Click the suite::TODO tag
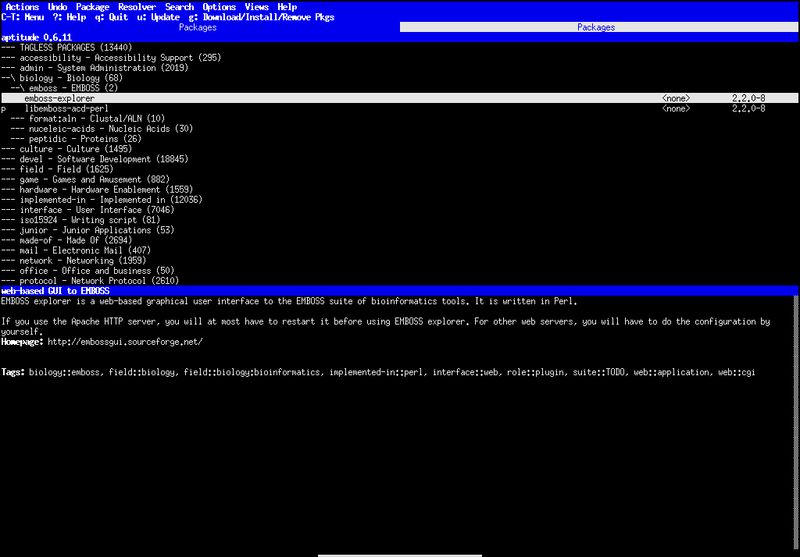800x557 pixels. tap(598, 372)
